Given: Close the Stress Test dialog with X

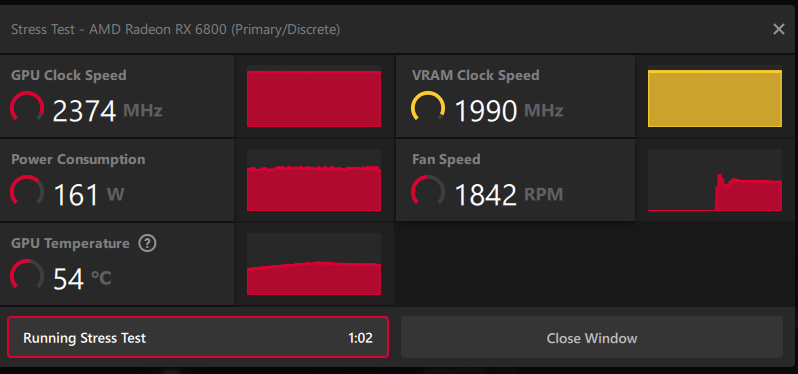Looking at the screenshot, I should [x=779, y=30].
